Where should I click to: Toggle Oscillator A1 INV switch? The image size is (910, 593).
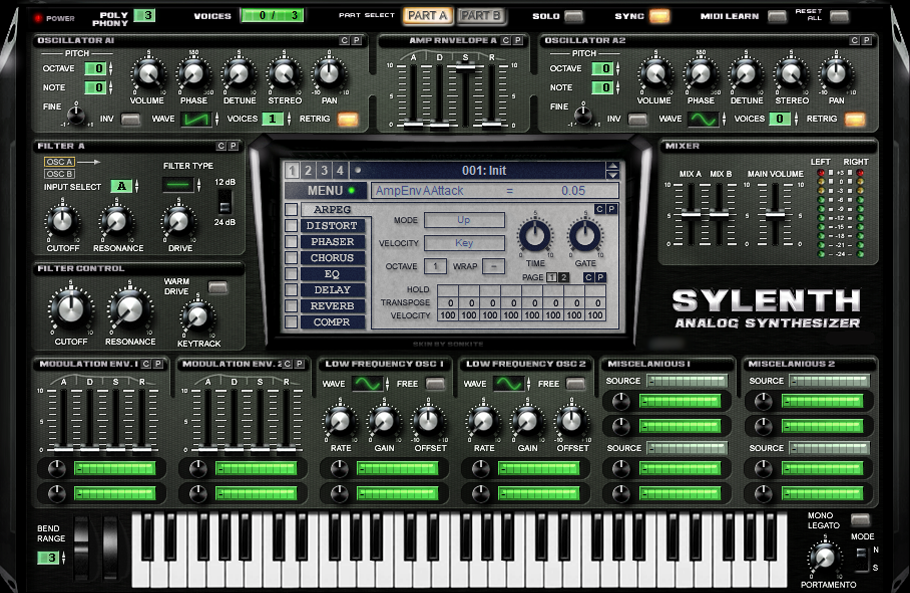[x=131, y=119]
